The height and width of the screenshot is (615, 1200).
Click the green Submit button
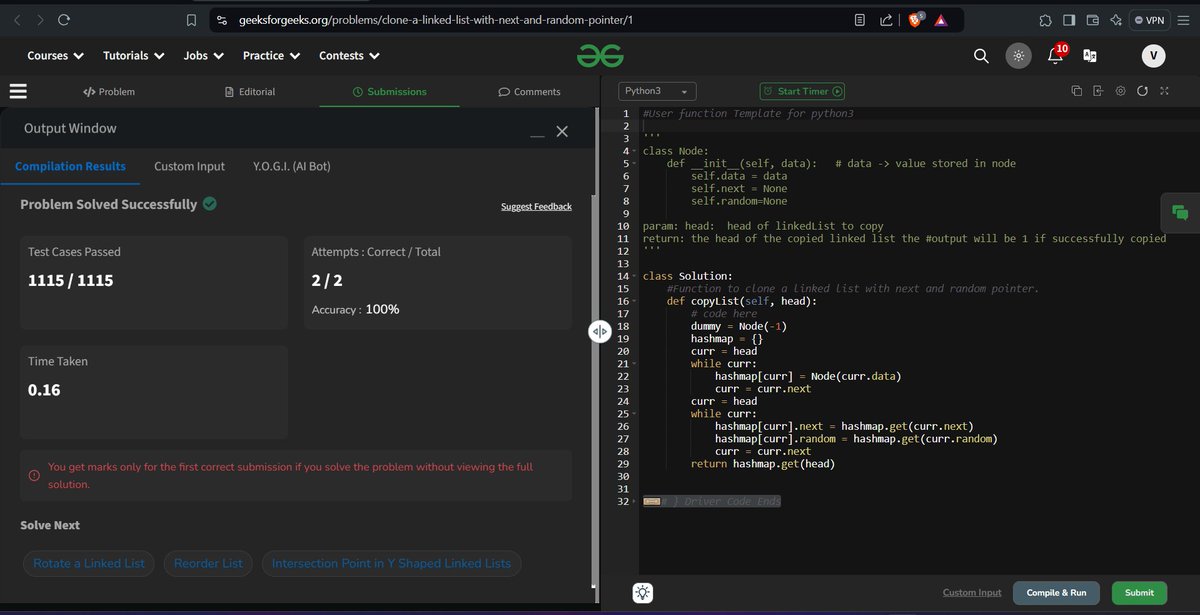pos(1139,593)
